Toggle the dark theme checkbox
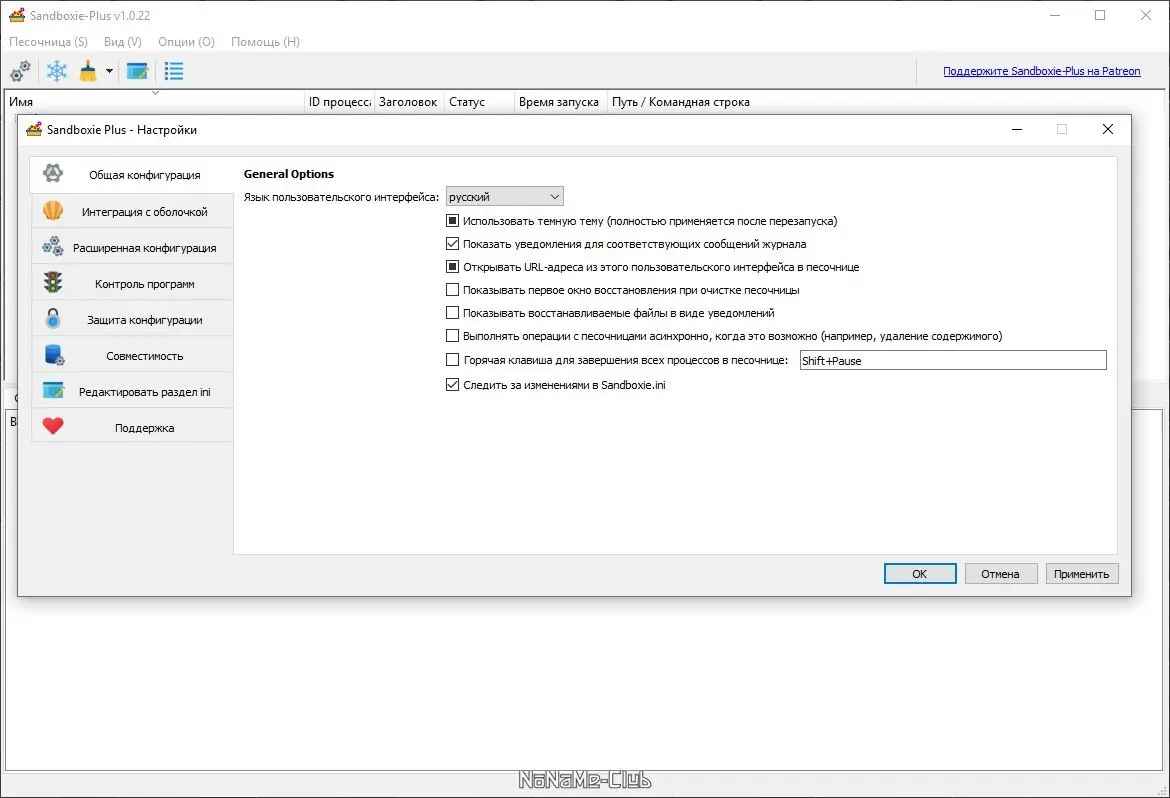This screenshot has height=798, width=1170. pos(452,220)
